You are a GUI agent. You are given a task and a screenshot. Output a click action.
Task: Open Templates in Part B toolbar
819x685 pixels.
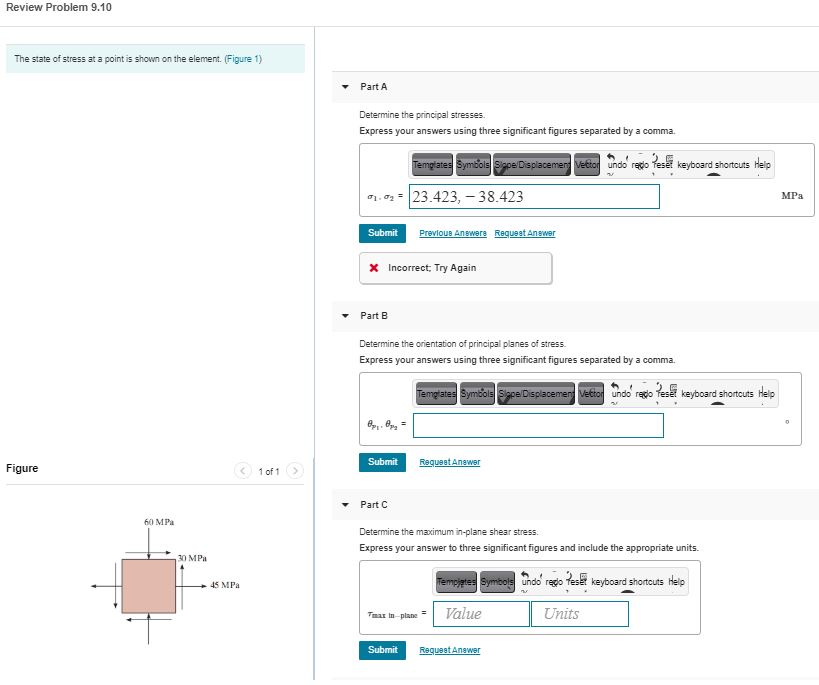tap(436, 393)
